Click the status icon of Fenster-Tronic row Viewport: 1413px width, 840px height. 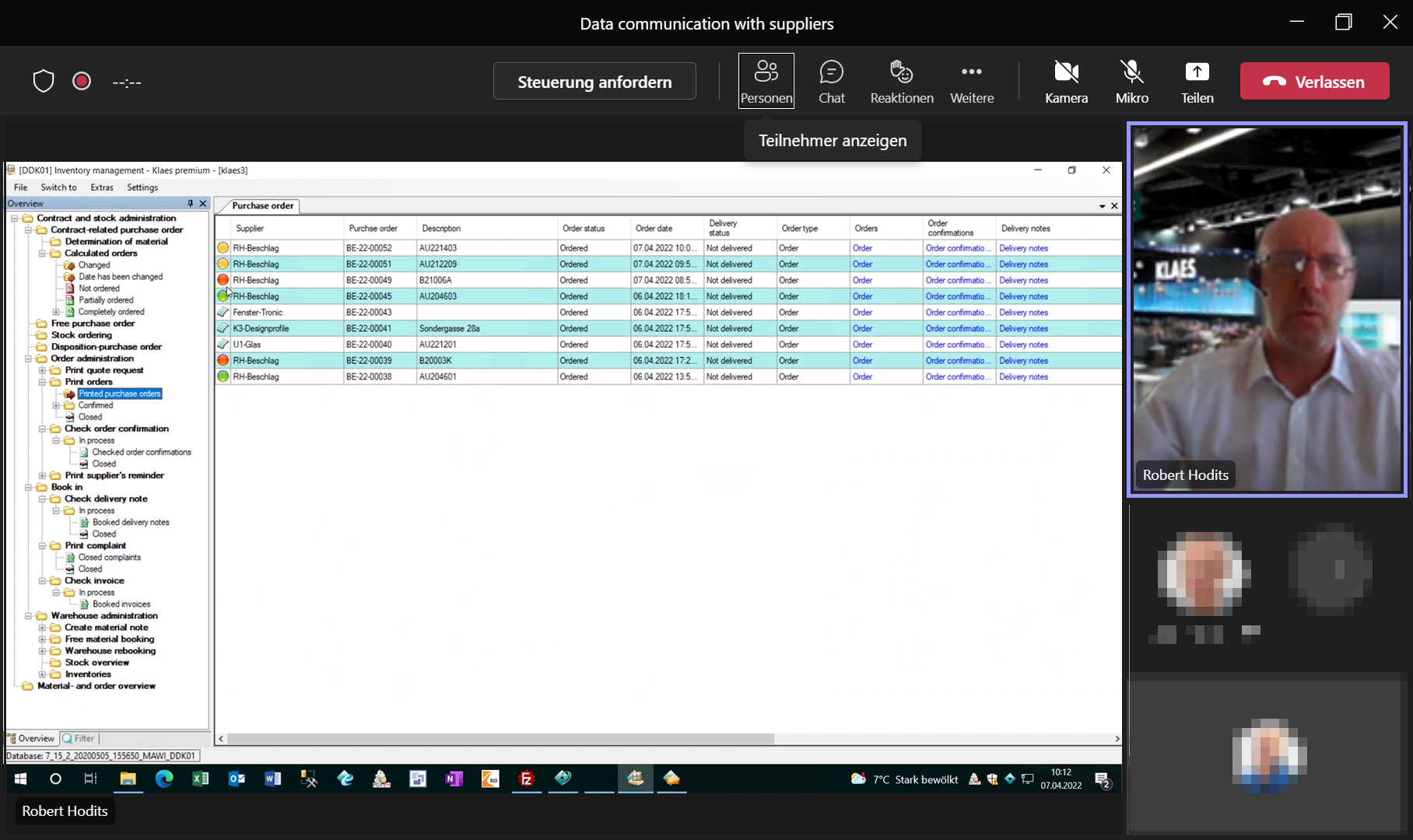point(223,312)
